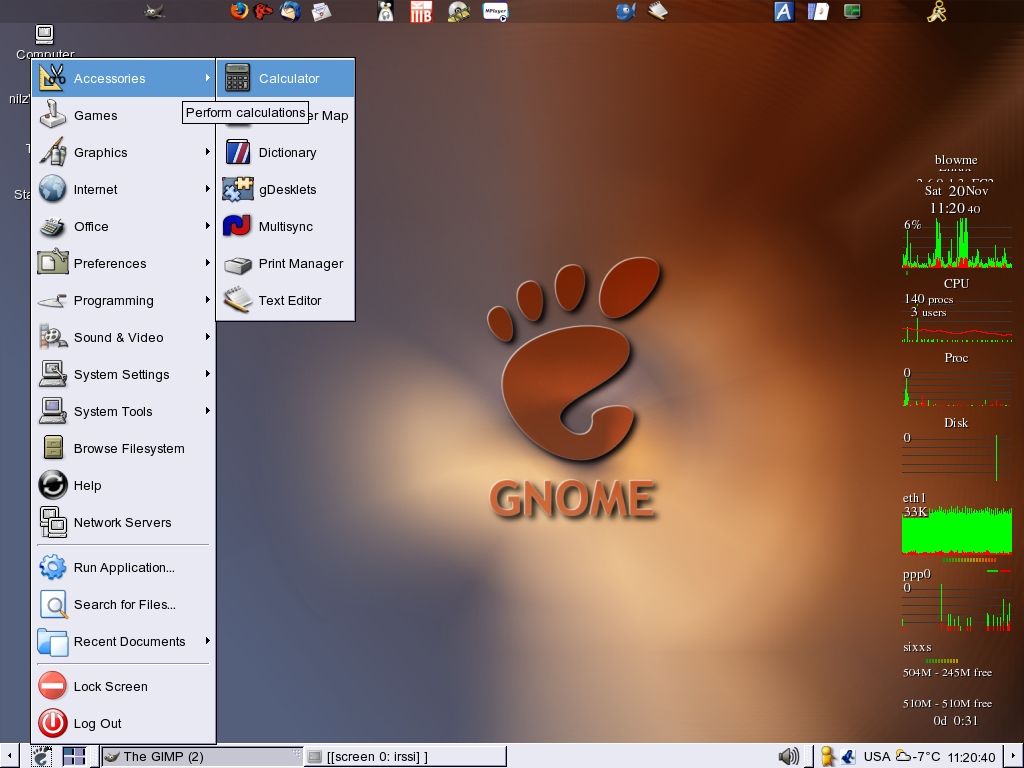Screen dimensions: 1024x768
Task: Click the penguin launcher icon in top panel
Action: [x=385, y=11]
